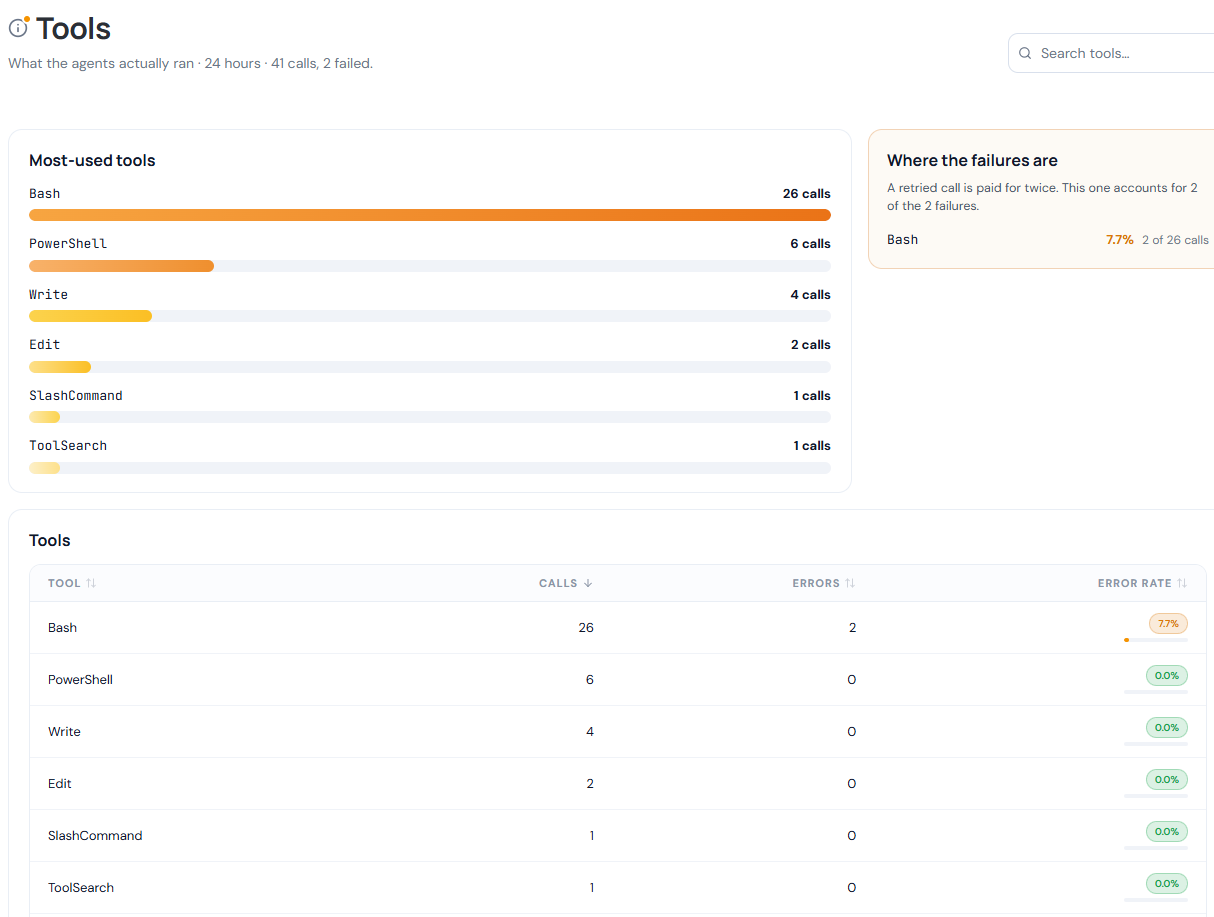Click the 4 calls cell for Write
Screen dimensions: 1214x917
[x=590, y=732]
